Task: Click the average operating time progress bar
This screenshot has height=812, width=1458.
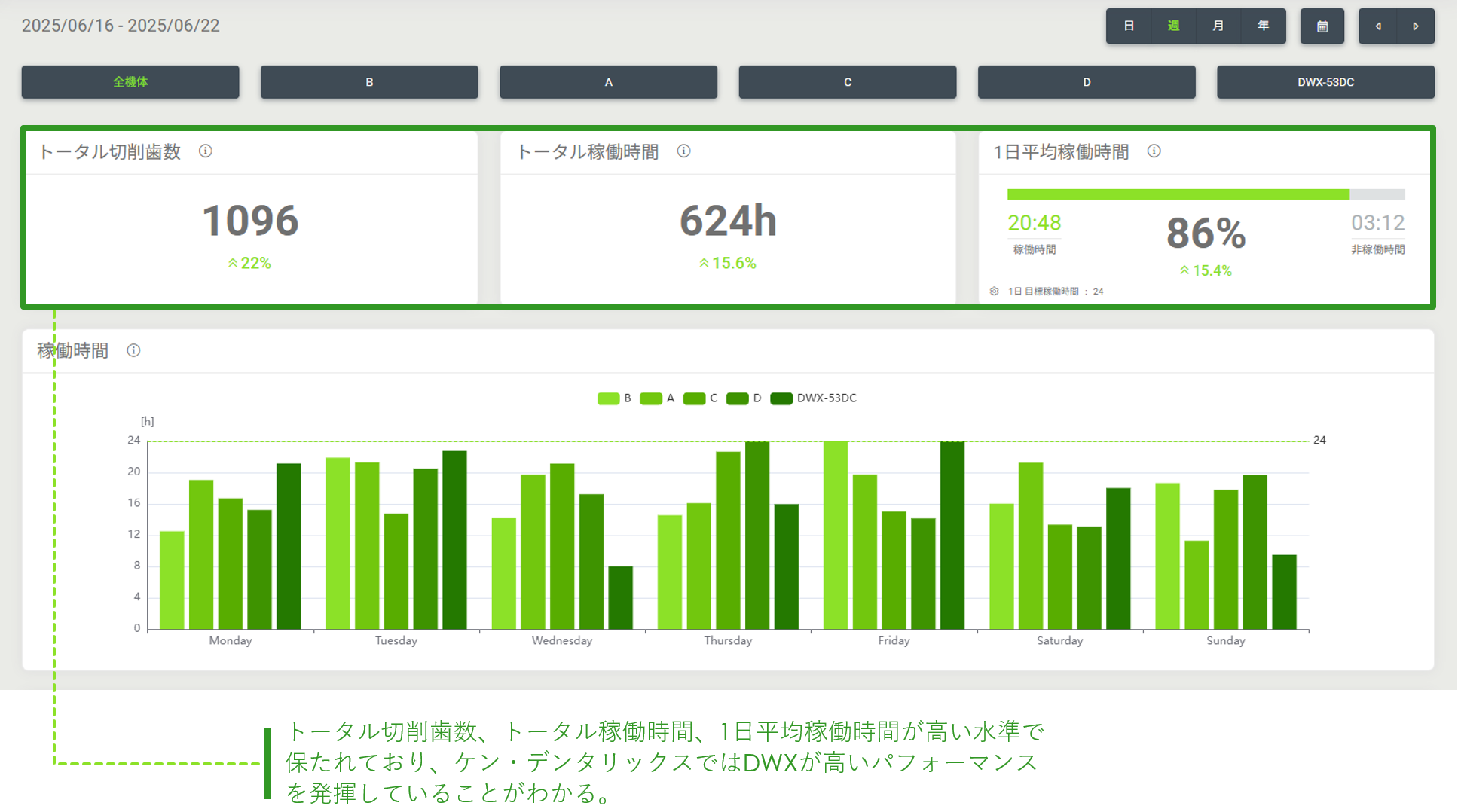Action: click(1206, 194)
